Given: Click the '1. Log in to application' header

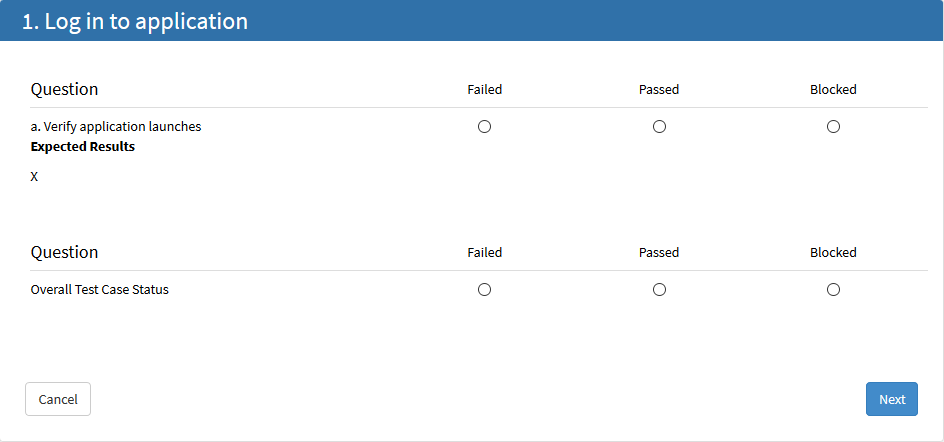Looking at the screenshot, I should (135, 21).
